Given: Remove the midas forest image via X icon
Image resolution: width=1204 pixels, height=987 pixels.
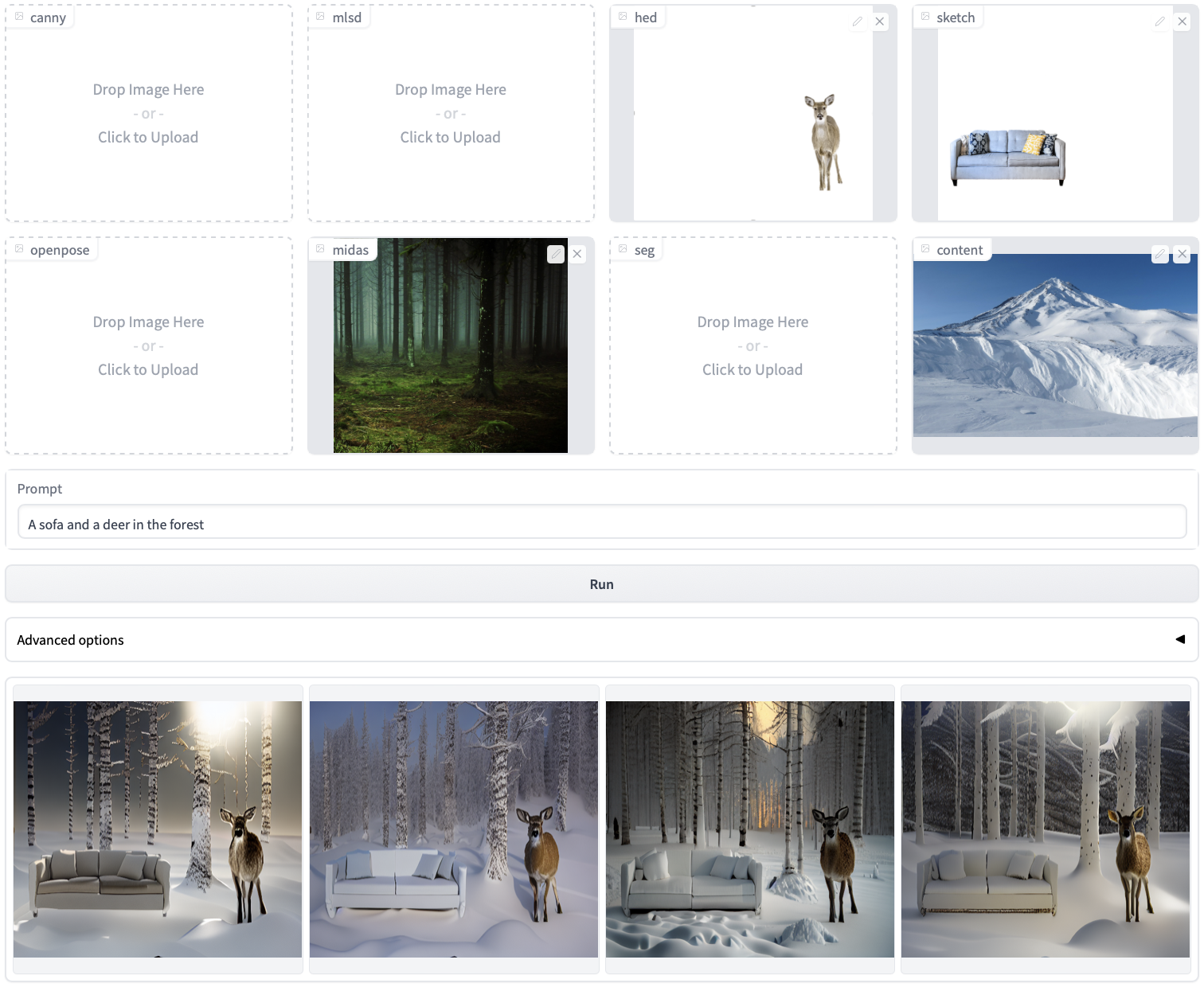Looking at the screenshot, I should coord(577,254).
